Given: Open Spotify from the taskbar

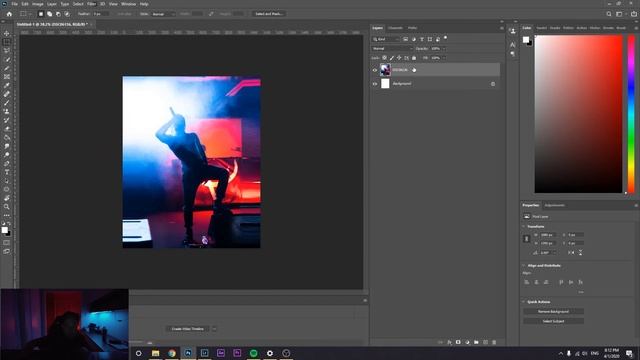Looking at the screenshot, I should pyautogui.click(x=253, y=353).
